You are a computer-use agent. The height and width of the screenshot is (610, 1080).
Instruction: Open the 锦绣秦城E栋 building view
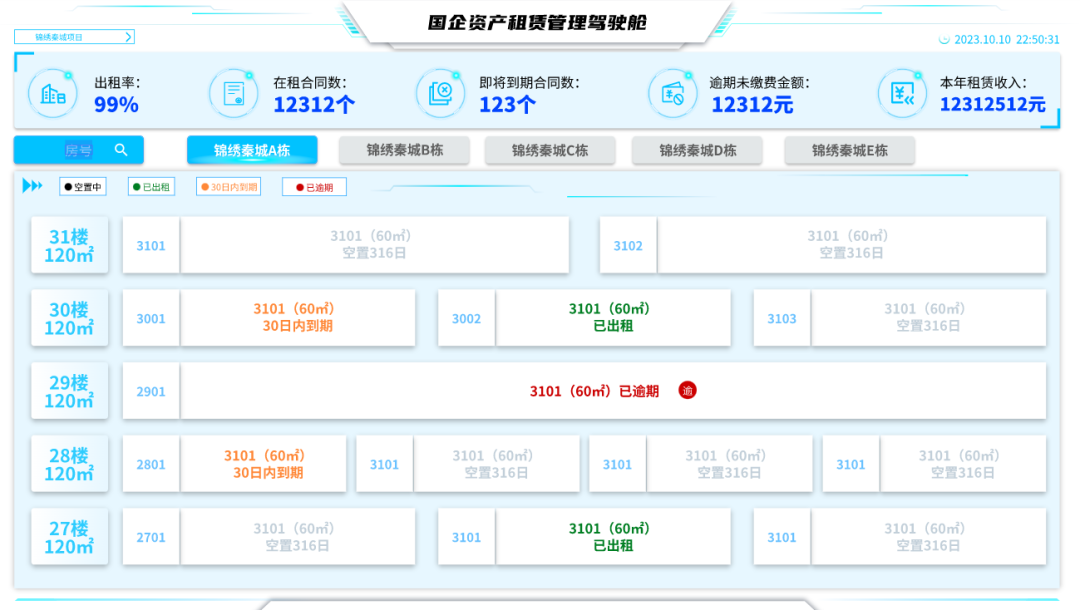(x=849, y=150)
